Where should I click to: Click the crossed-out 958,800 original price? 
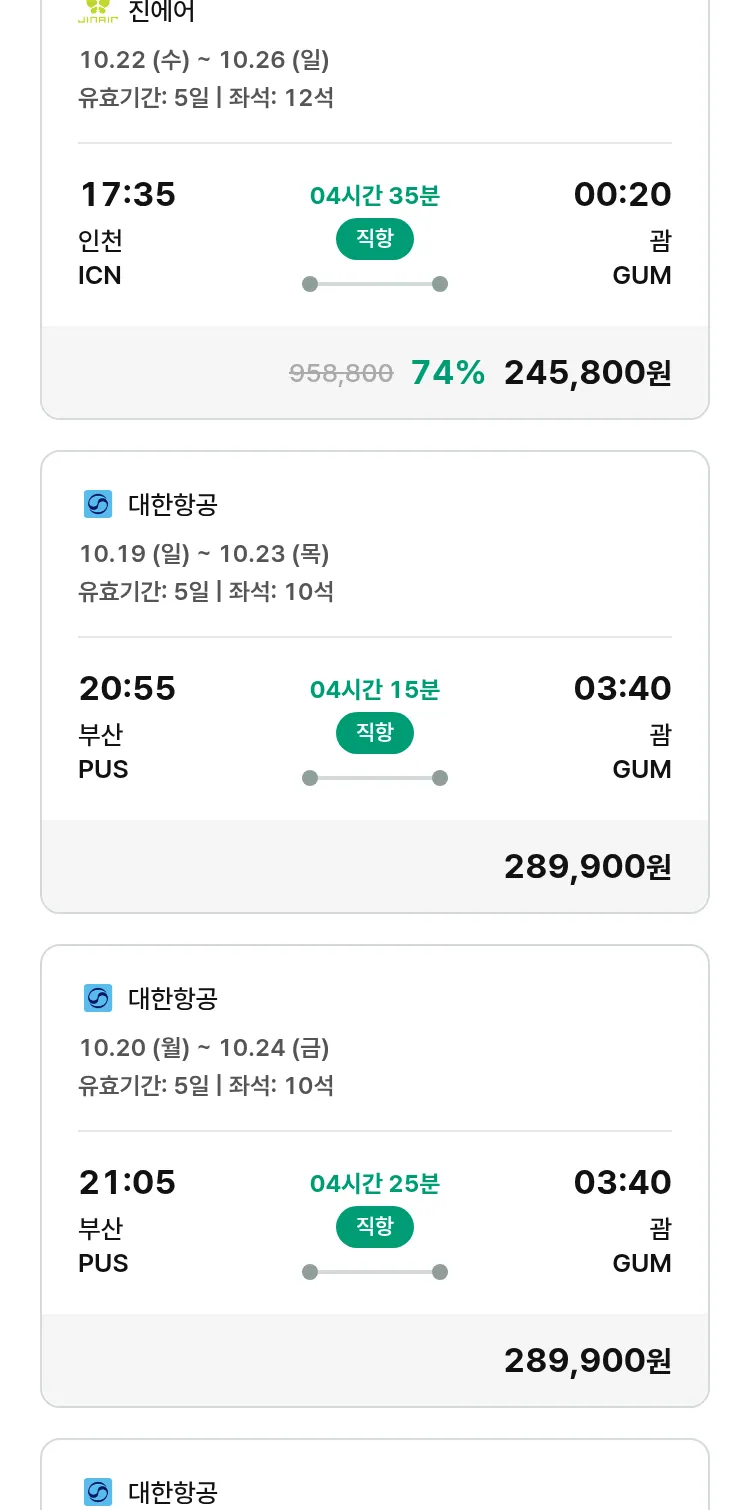[x=341, y=374]
